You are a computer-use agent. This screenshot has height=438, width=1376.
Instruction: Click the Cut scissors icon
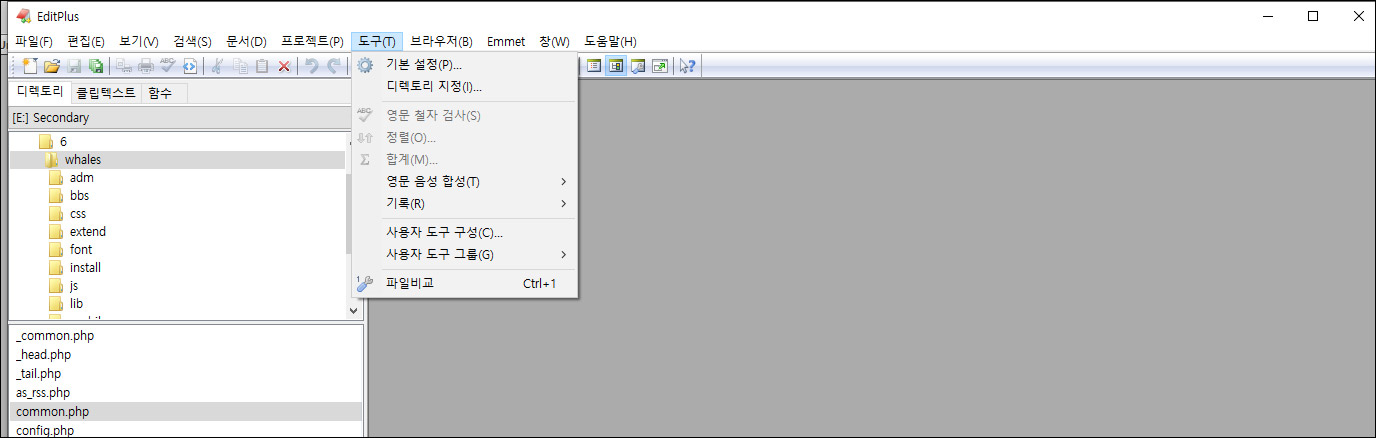(x=217, y=66)
